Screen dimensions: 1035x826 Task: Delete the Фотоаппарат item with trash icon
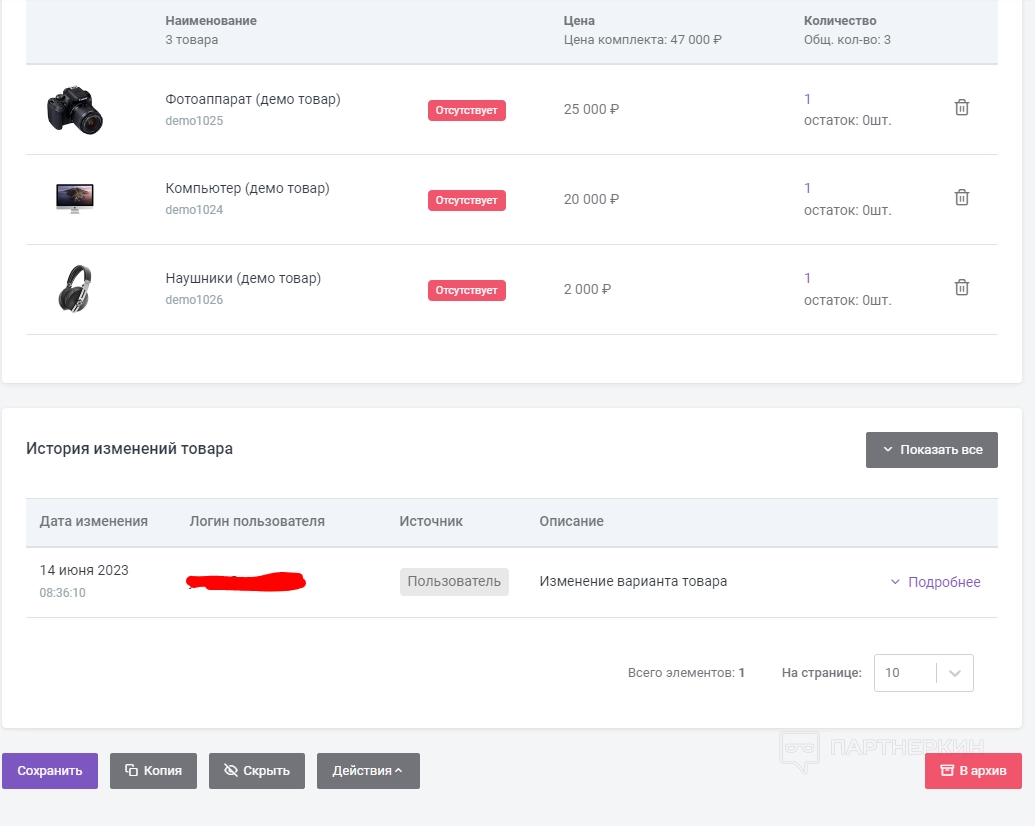pyautogui.click(x=961, y=108)
